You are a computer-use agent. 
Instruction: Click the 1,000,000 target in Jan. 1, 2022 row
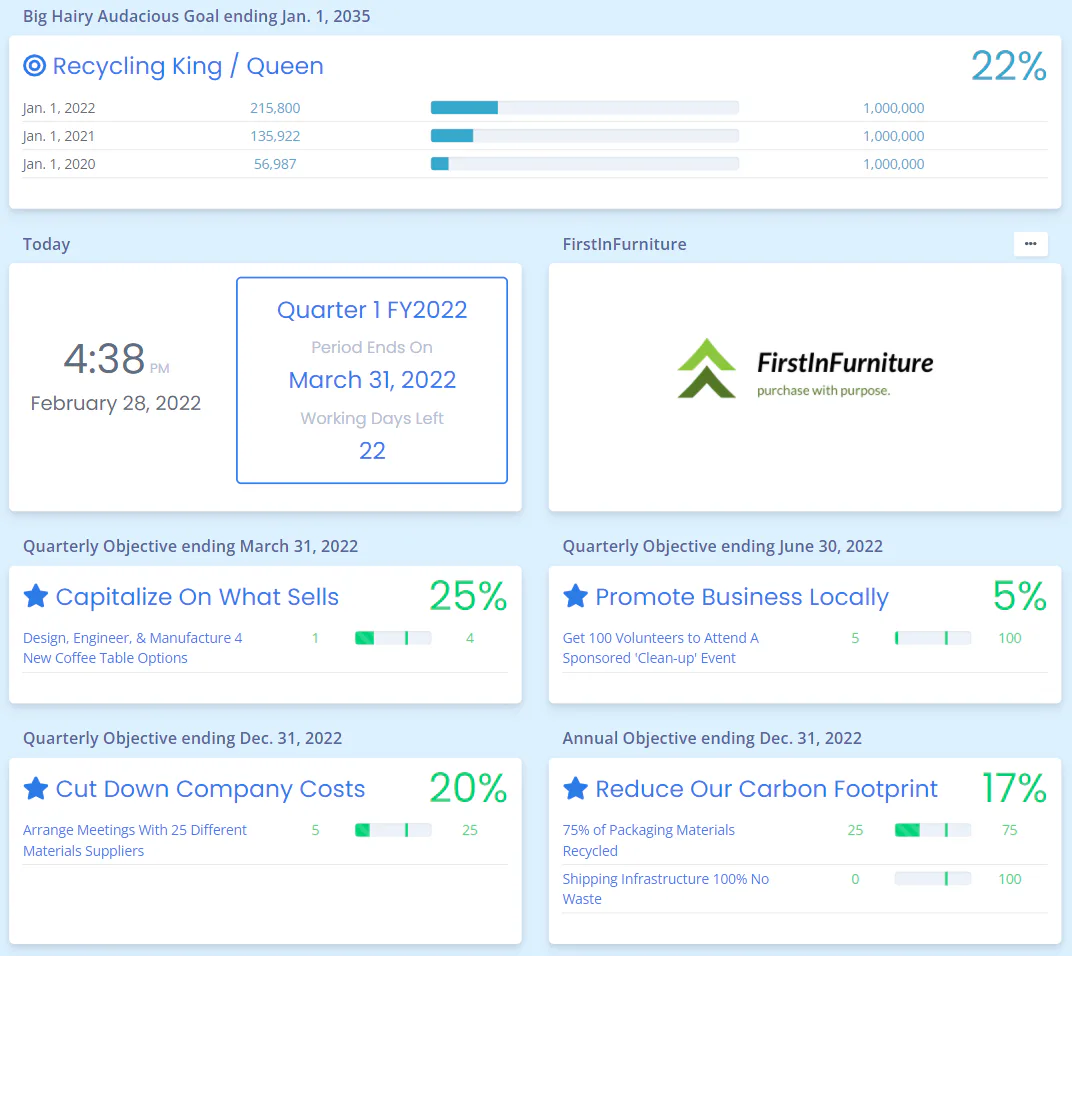(x=894, y=108)
